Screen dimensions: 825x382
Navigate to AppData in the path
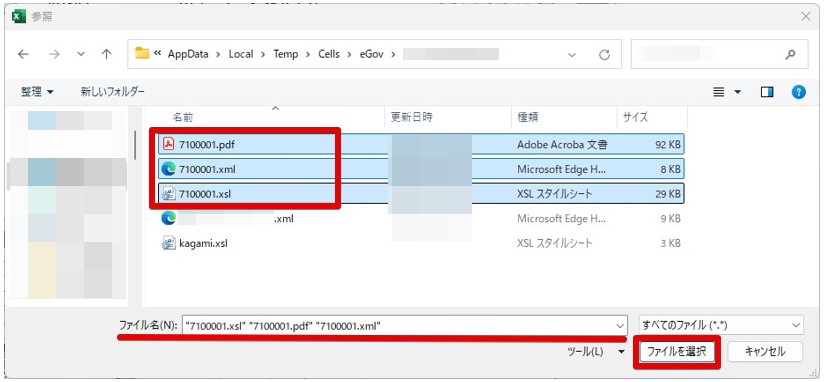(188, 54)
